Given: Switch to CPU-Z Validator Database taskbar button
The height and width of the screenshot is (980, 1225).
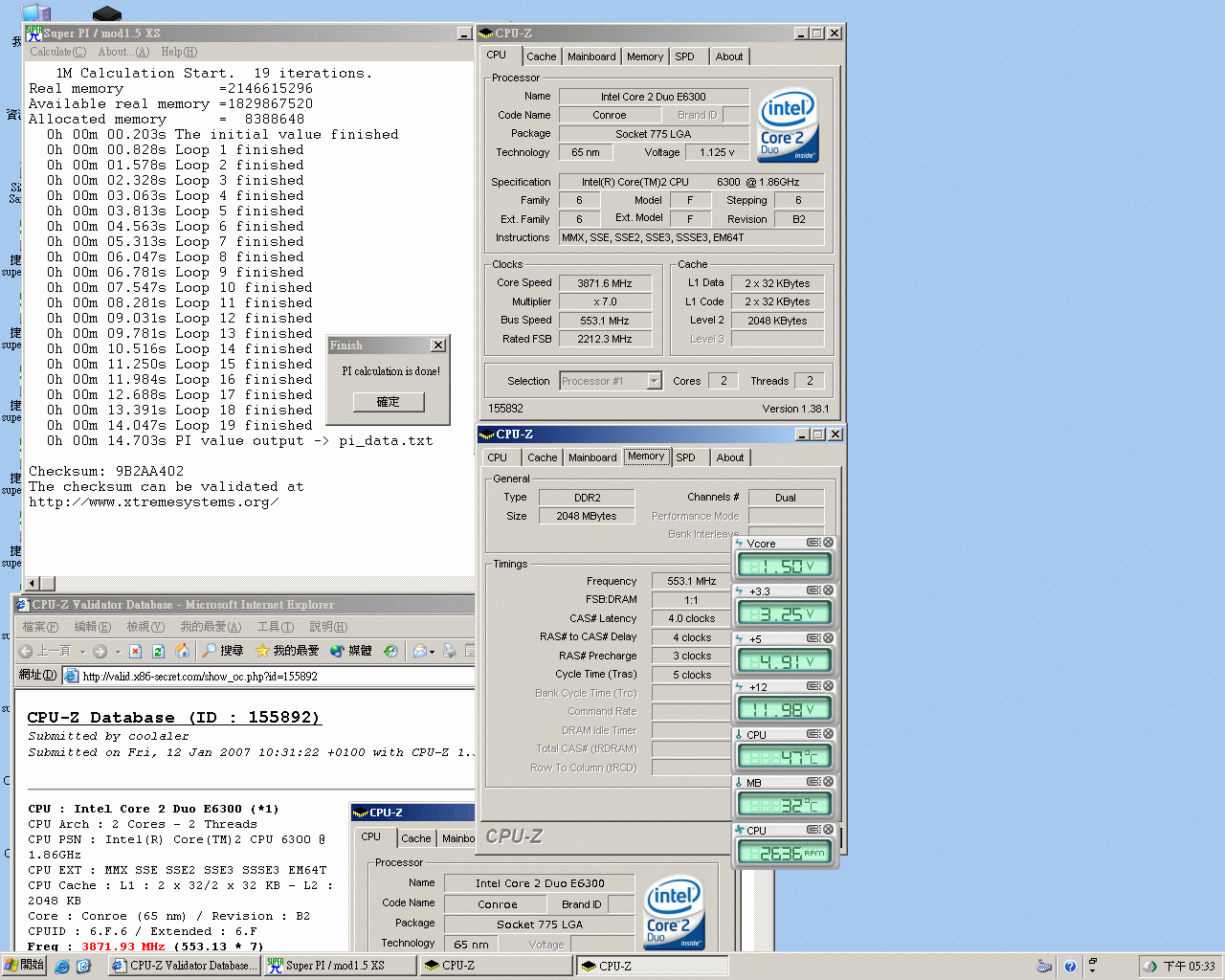Looking at the screenshot, I should click(x=184, y=966).
